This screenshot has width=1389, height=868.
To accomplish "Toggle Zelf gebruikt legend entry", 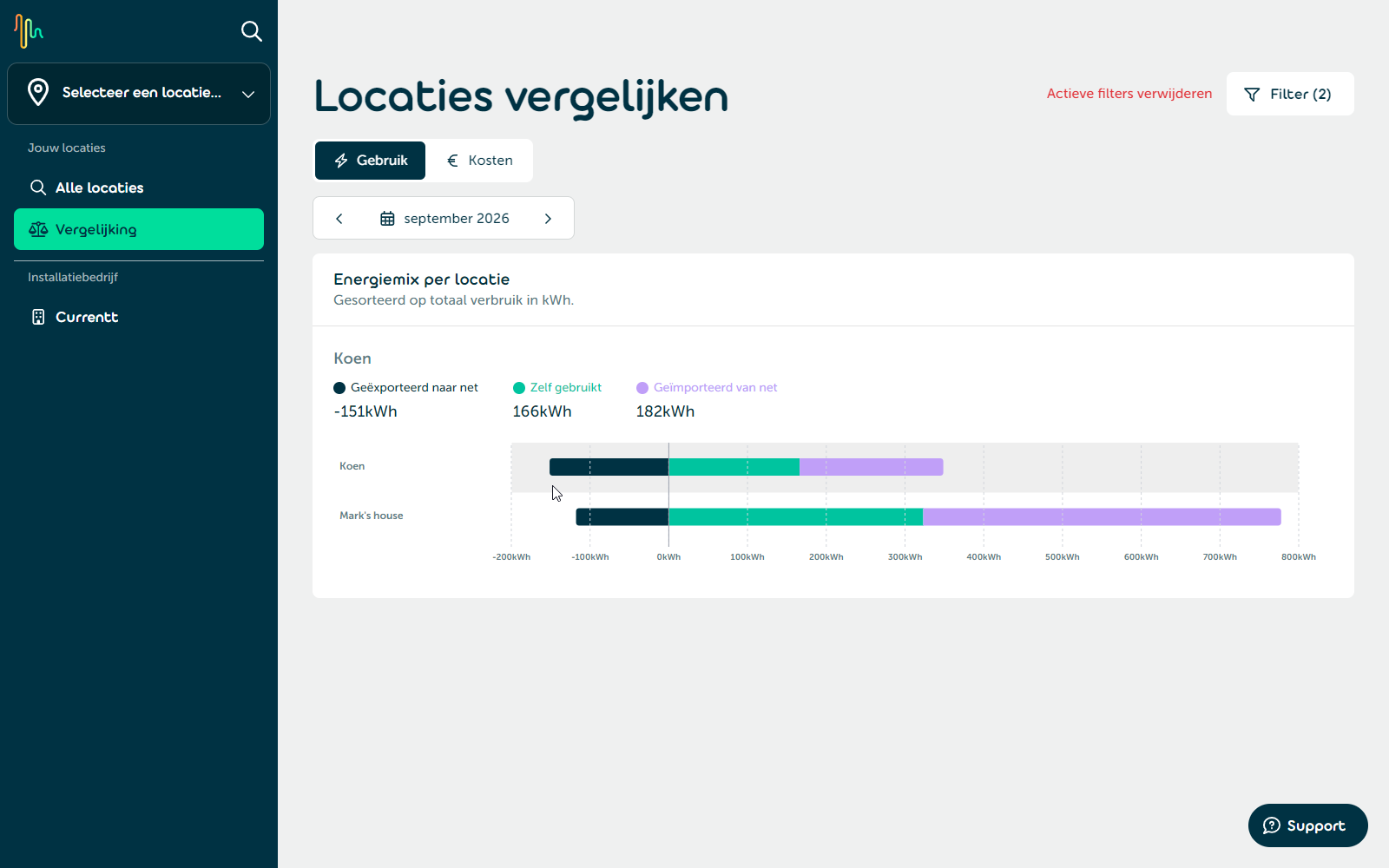I will [557, 388].
